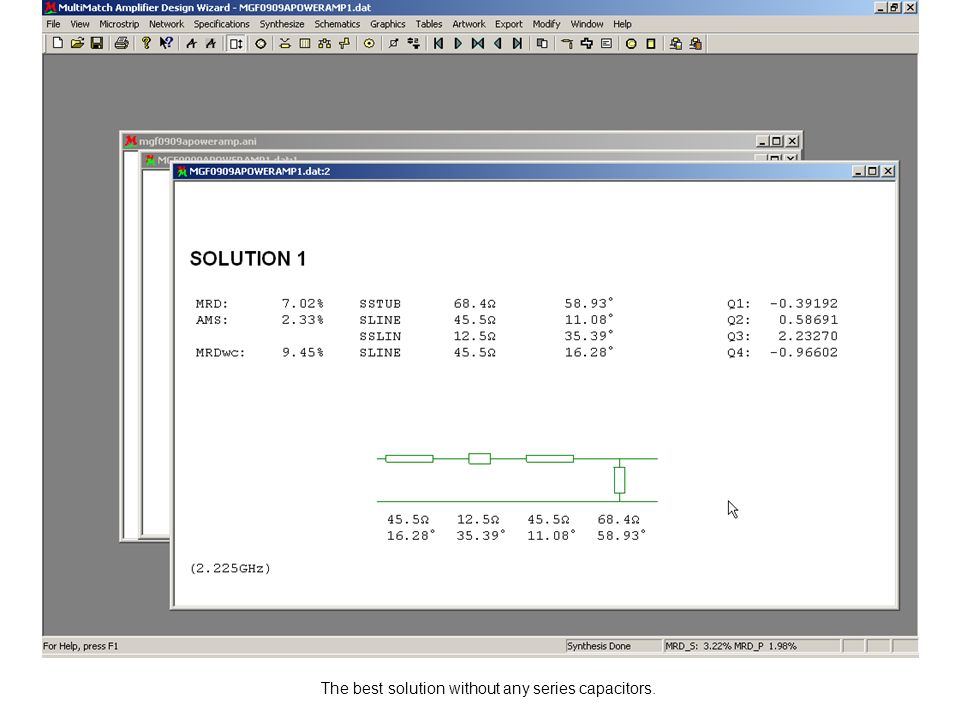The height and width of the screenshot is (720, 960).
Task: Open the Window menu
Action: 587,24
